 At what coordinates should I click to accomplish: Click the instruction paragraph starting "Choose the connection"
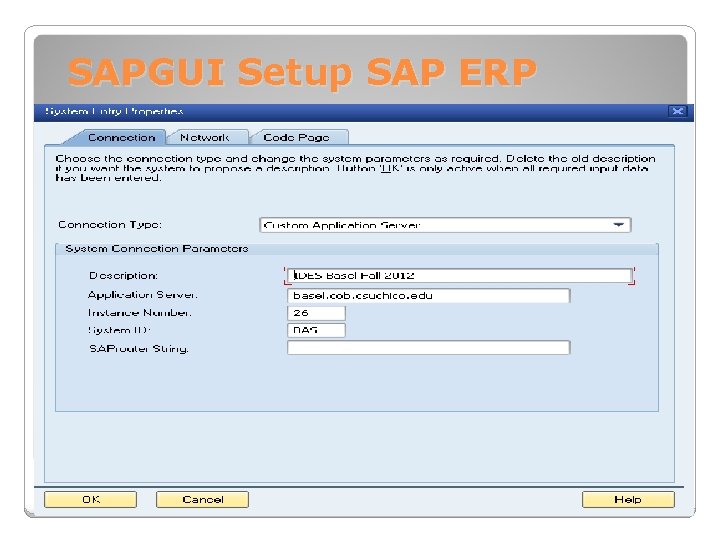coord(355,168)
